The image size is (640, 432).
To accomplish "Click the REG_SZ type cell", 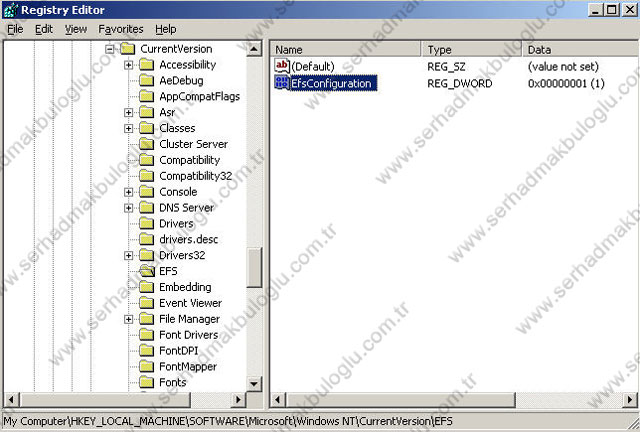I will pos(446,67).
